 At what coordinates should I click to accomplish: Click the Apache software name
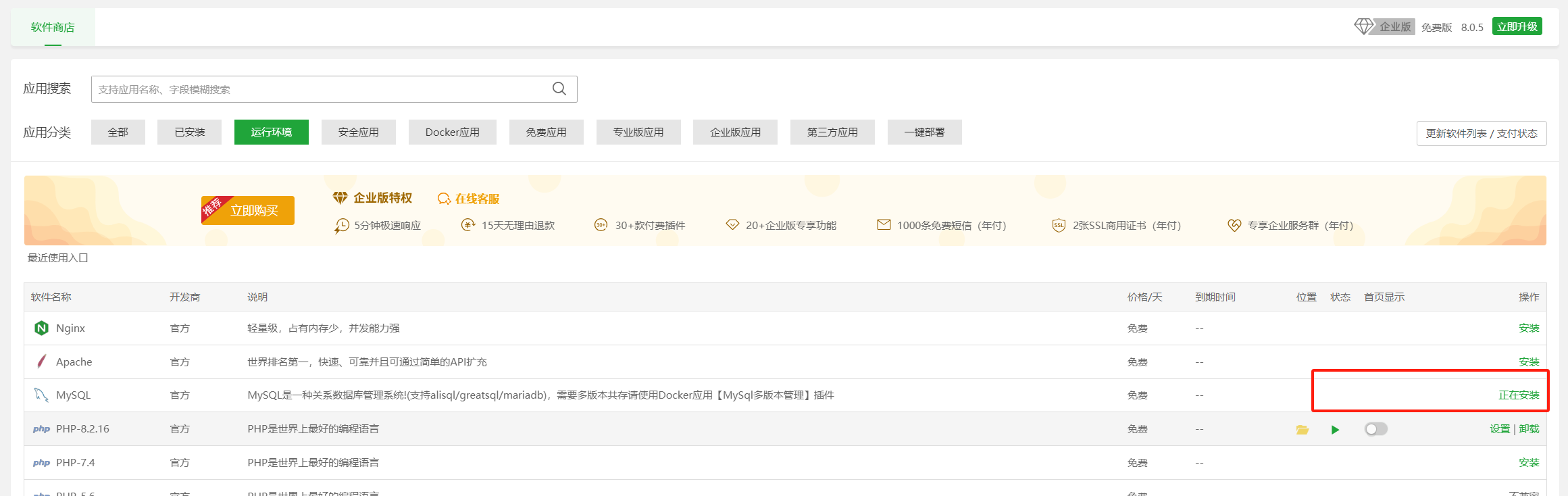point(74,362)
